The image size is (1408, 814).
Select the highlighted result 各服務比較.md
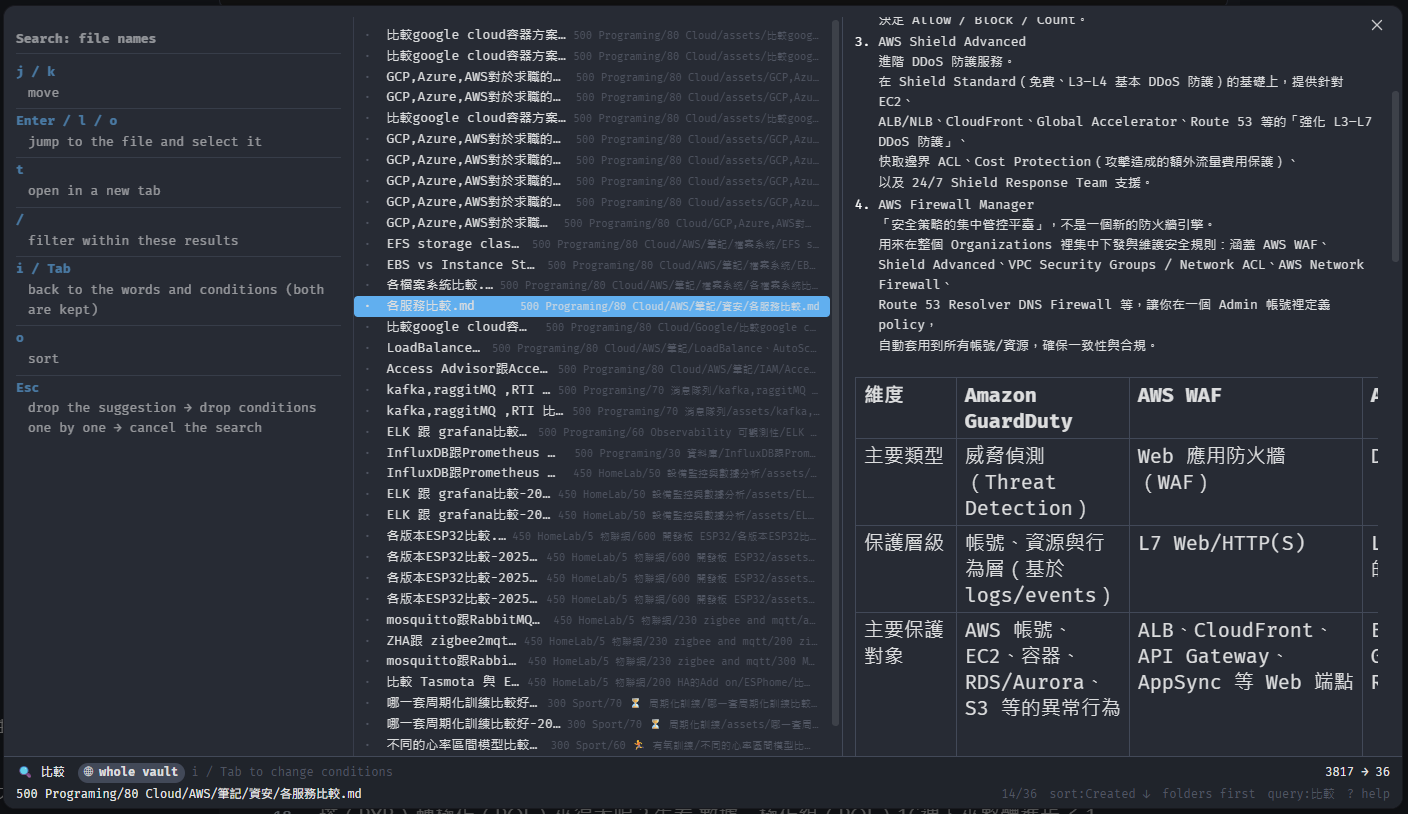click(x=592, y=306)
